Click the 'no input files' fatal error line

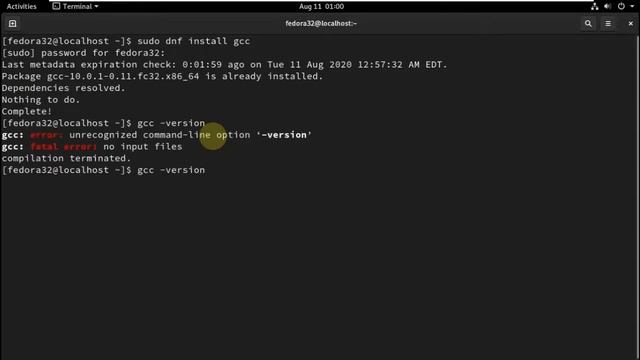(x=92, y=147)
